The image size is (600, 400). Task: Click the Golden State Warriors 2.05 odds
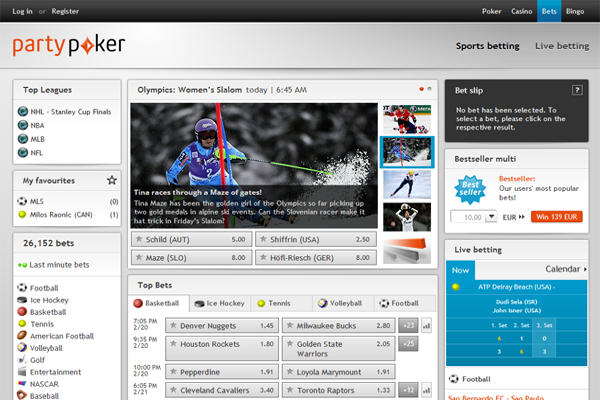click(339, 348)
